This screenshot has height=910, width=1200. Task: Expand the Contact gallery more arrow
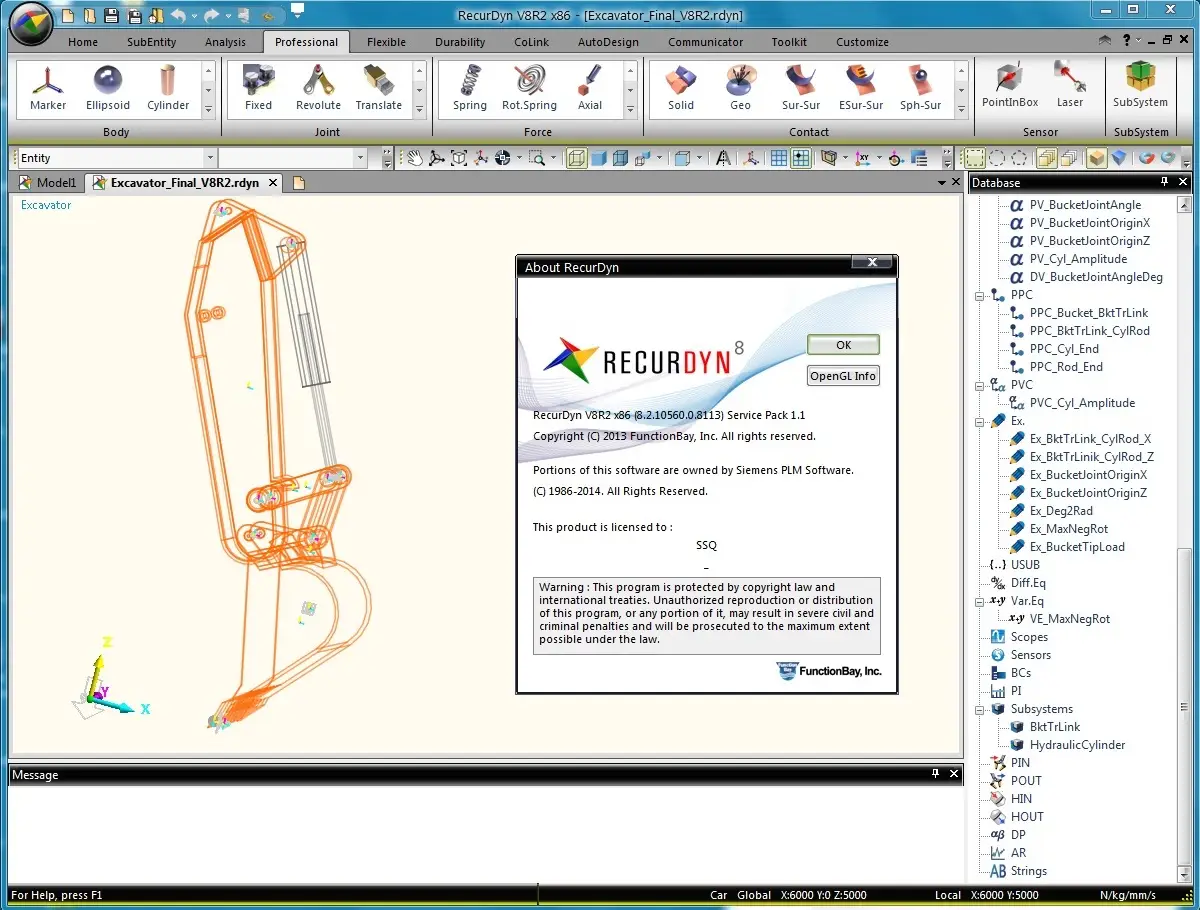(962, 108)
